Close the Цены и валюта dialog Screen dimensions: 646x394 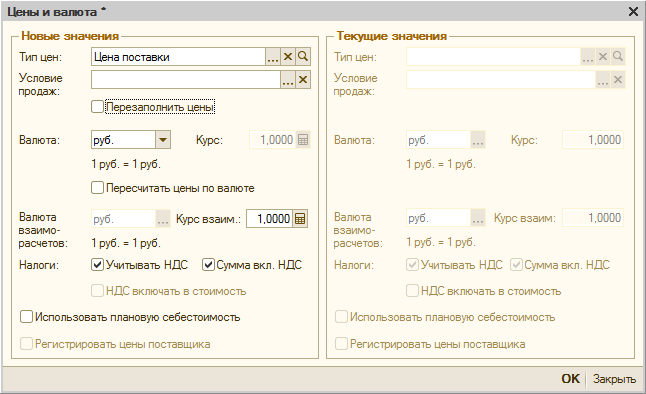point(633,12)
